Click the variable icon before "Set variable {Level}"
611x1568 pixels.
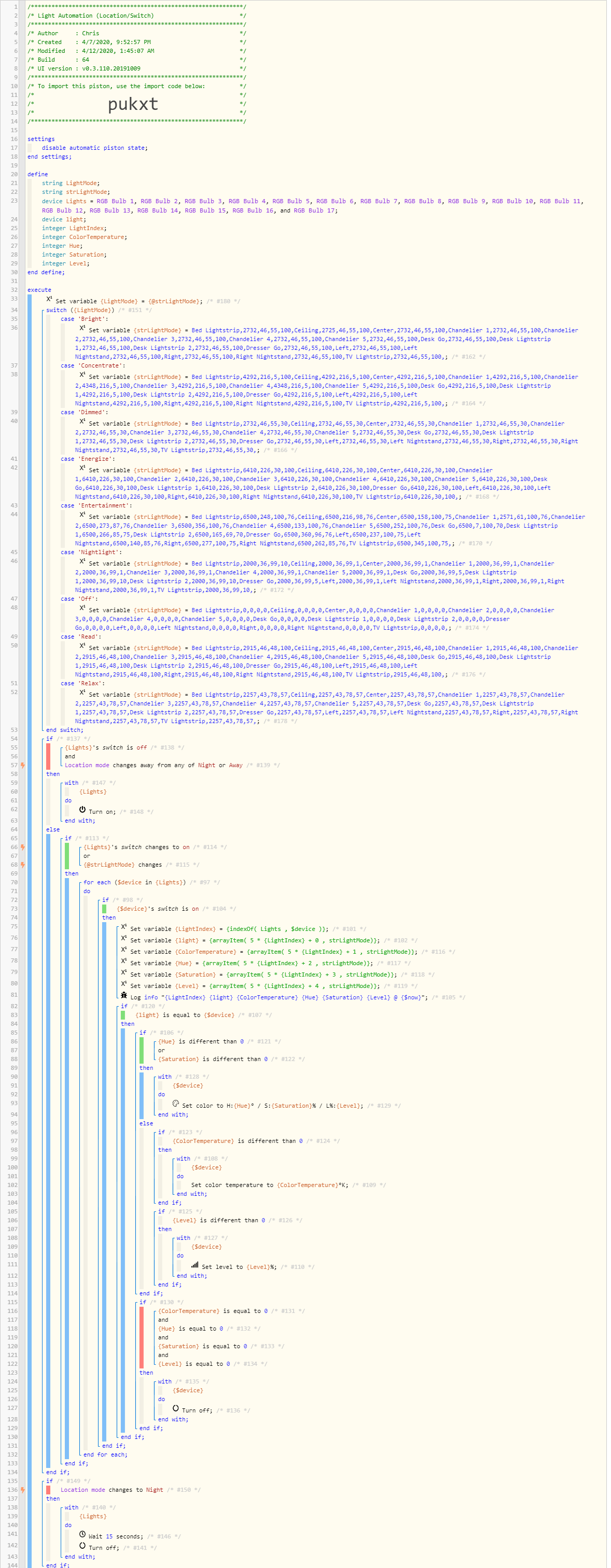click(123, 984)
